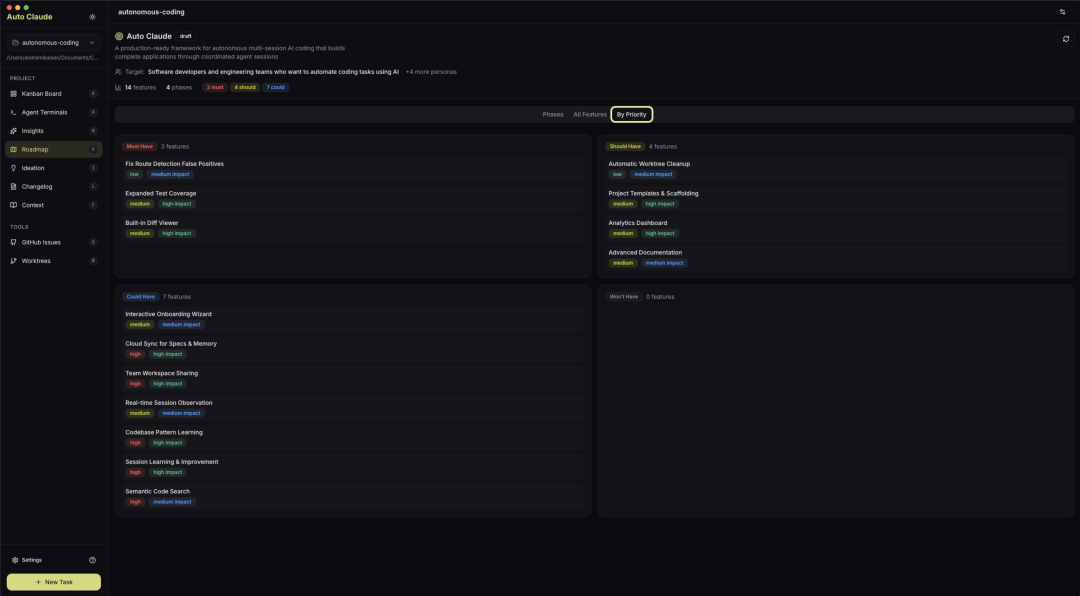Click the Won't Have column label
The height and width of the screenshot is (596, 1080).
tap(623, 297)
